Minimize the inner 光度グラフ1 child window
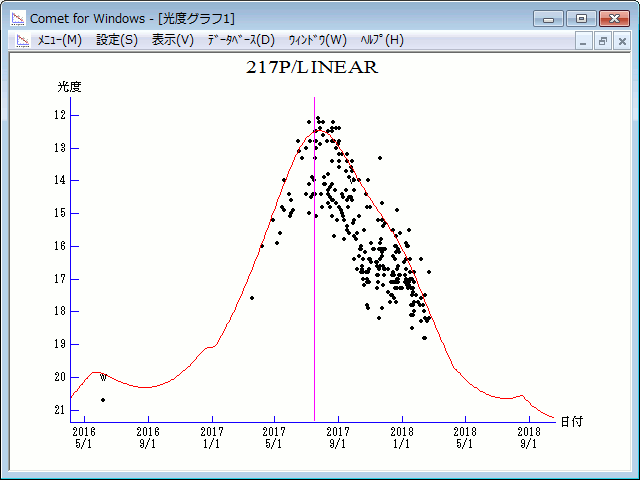The width and height of the screenshot is (640, 480). pos(585,41)
